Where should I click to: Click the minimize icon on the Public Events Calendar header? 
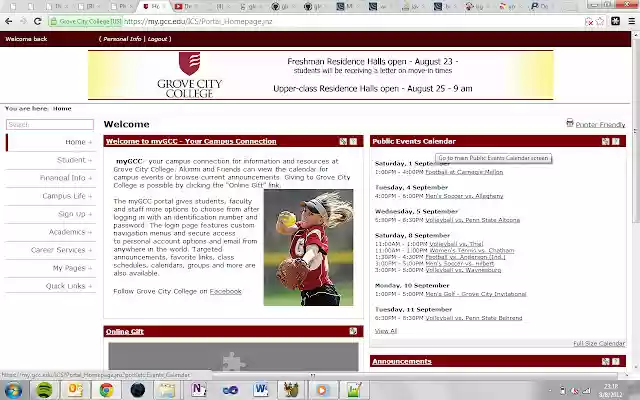(606, 142)
